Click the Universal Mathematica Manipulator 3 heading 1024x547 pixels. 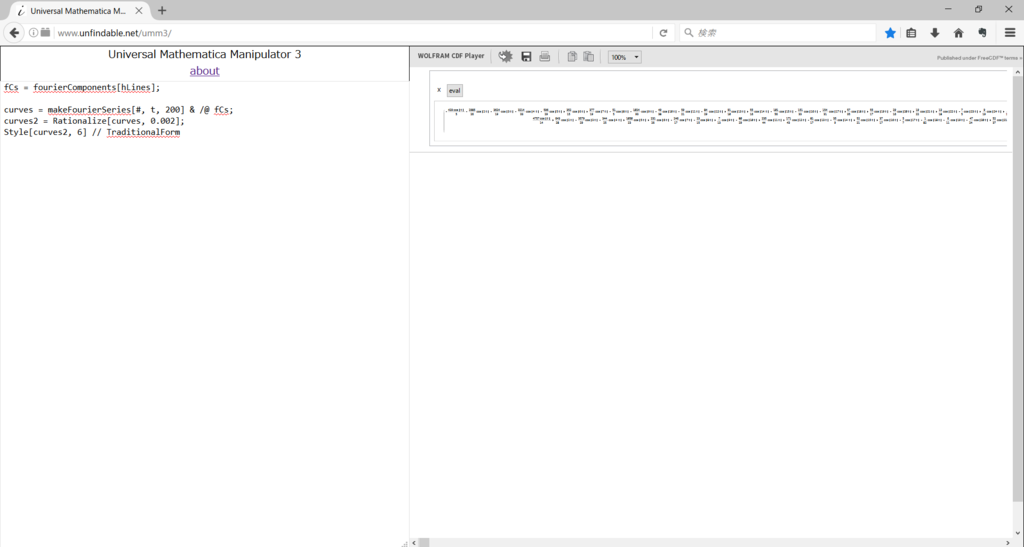(204, 54)
